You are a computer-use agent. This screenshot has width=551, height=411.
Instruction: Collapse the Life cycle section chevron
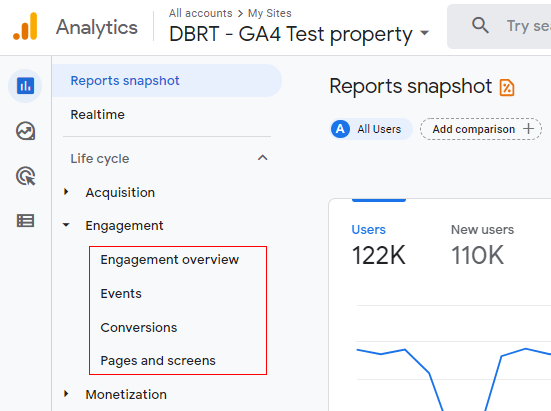click(262, 158)
